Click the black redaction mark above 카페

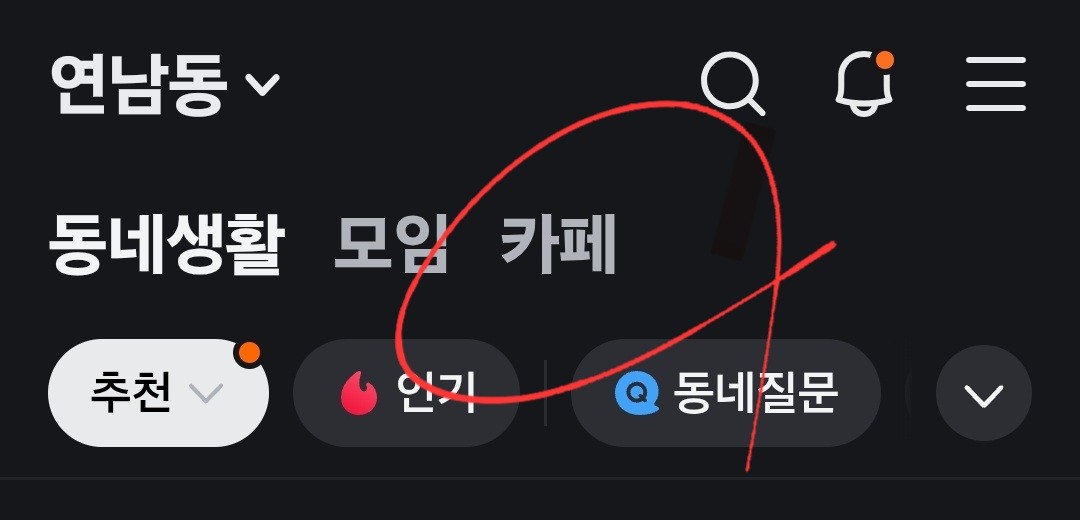[742, 192]
